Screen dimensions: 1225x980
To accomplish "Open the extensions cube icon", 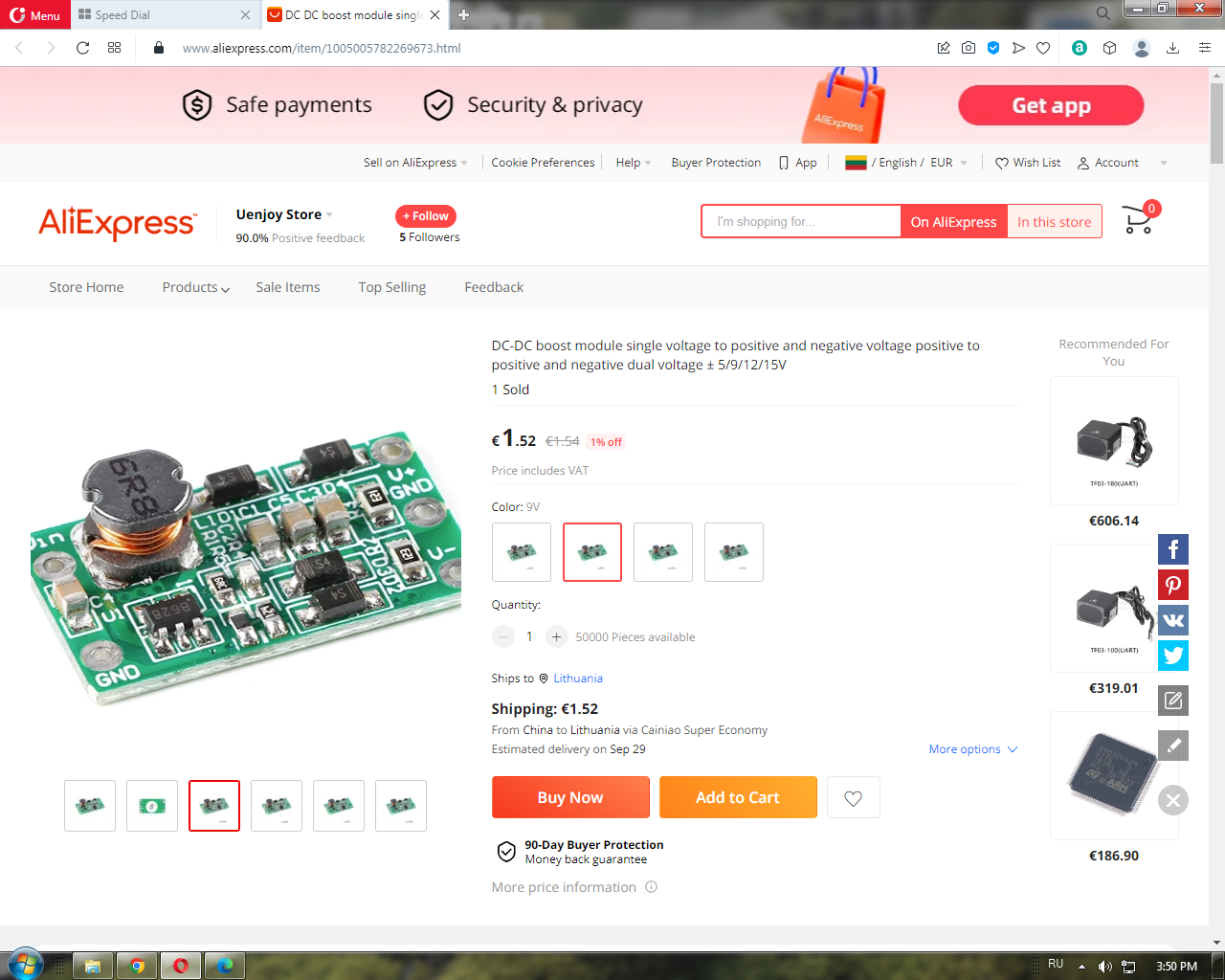I will 1110,48.
